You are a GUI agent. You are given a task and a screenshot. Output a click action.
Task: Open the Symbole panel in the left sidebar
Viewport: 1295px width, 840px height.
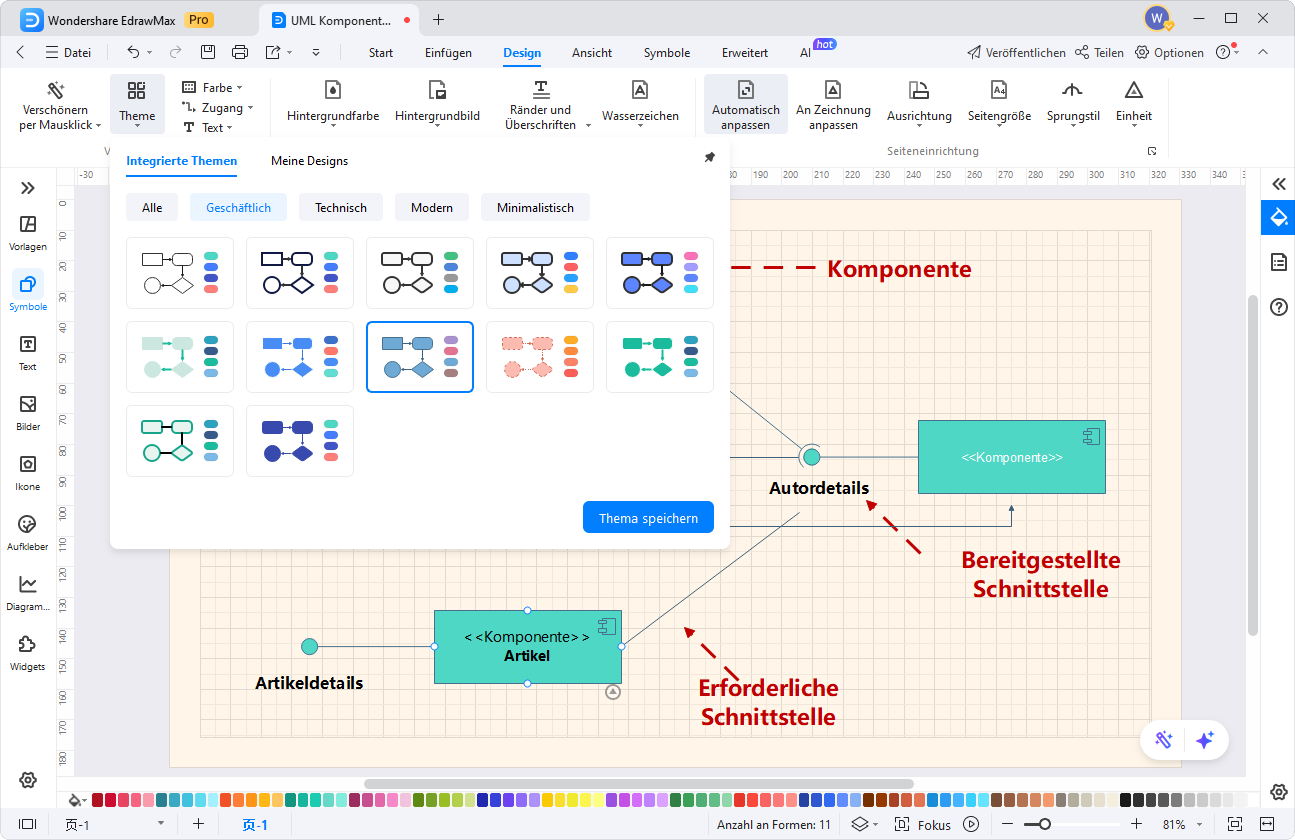tap(27, 292)
